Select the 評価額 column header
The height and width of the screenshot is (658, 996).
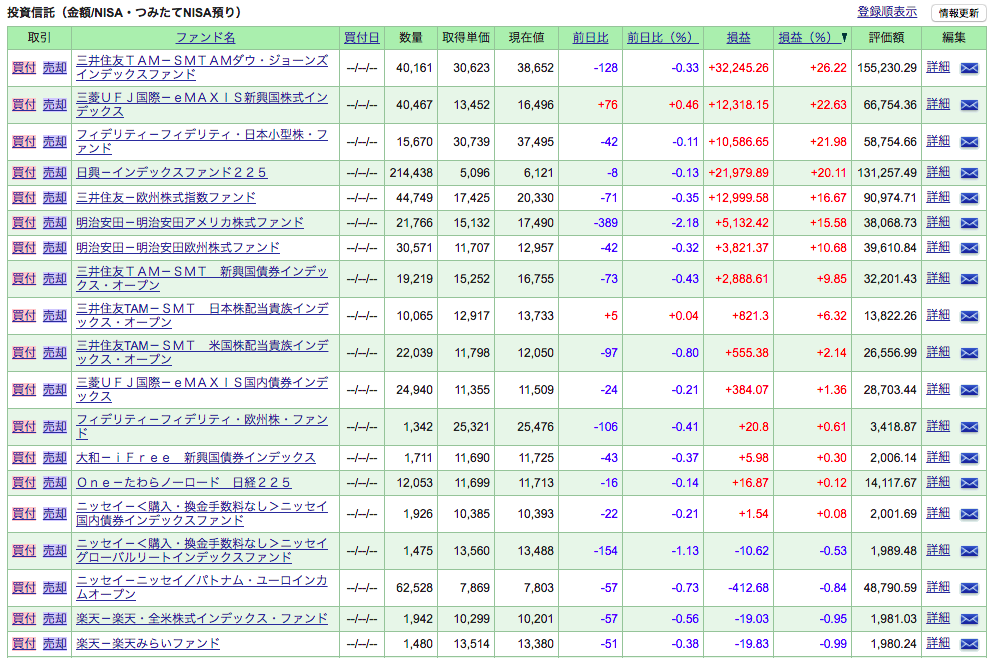tap(886, 38)
